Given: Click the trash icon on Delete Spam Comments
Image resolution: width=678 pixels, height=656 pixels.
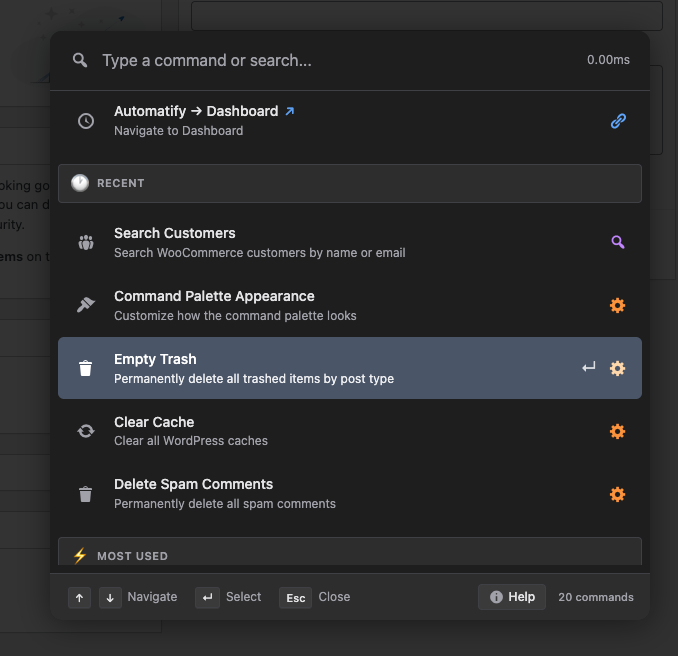Looking at the screenshot, I should click(86, 494).
